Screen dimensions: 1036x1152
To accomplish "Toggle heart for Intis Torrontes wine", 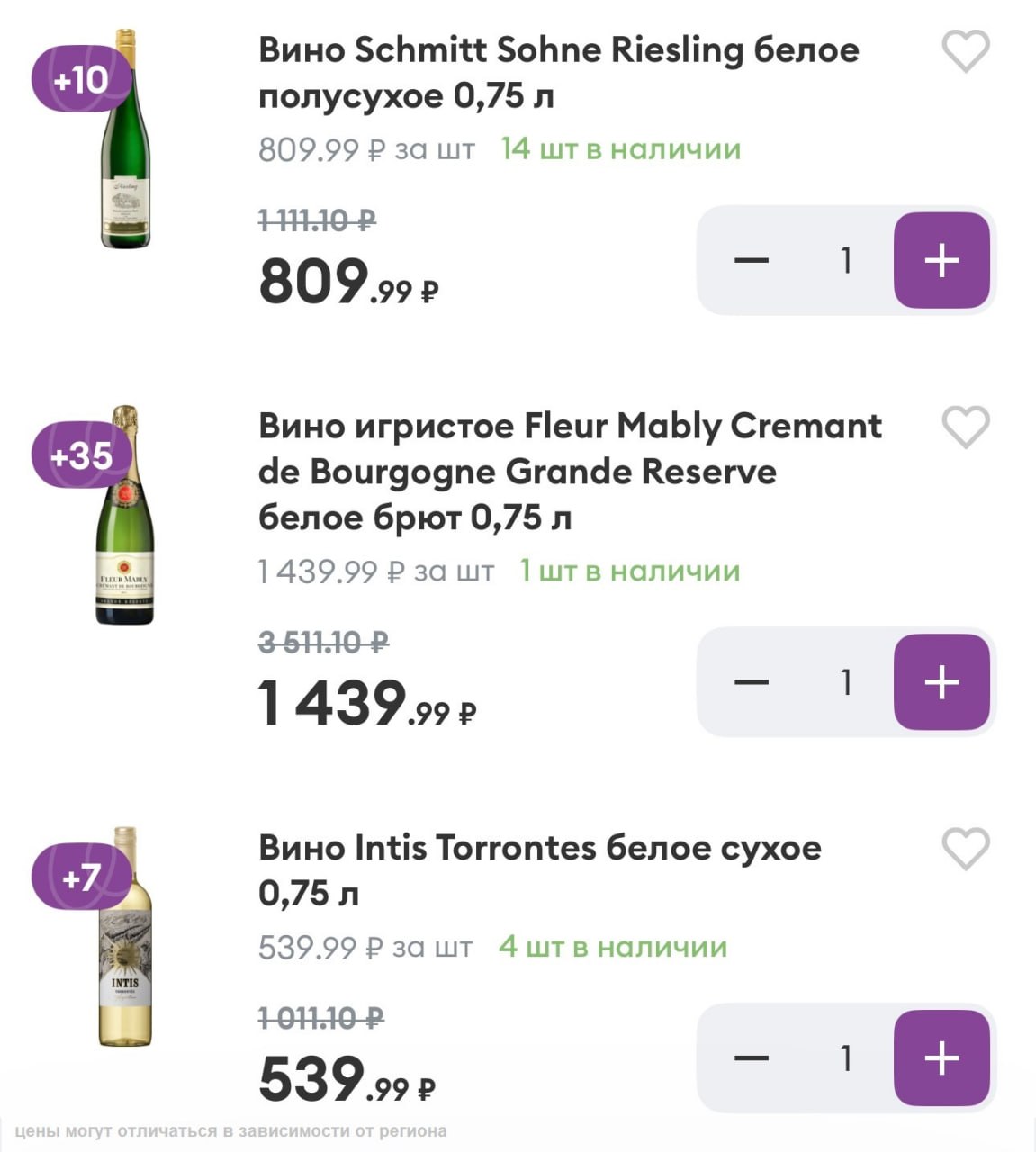I will (965, 849).
